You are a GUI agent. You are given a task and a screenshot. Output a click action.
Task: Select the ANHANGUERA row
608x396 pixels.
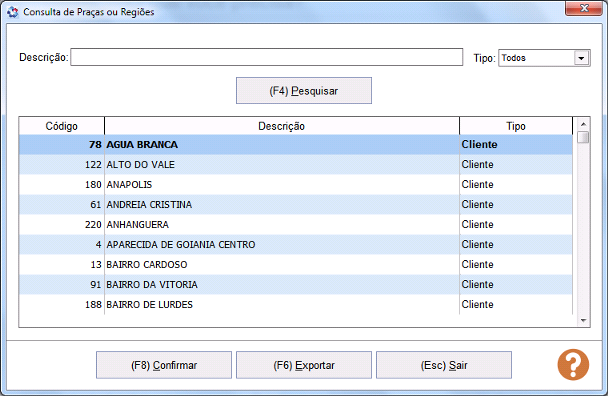pos(296,225)
